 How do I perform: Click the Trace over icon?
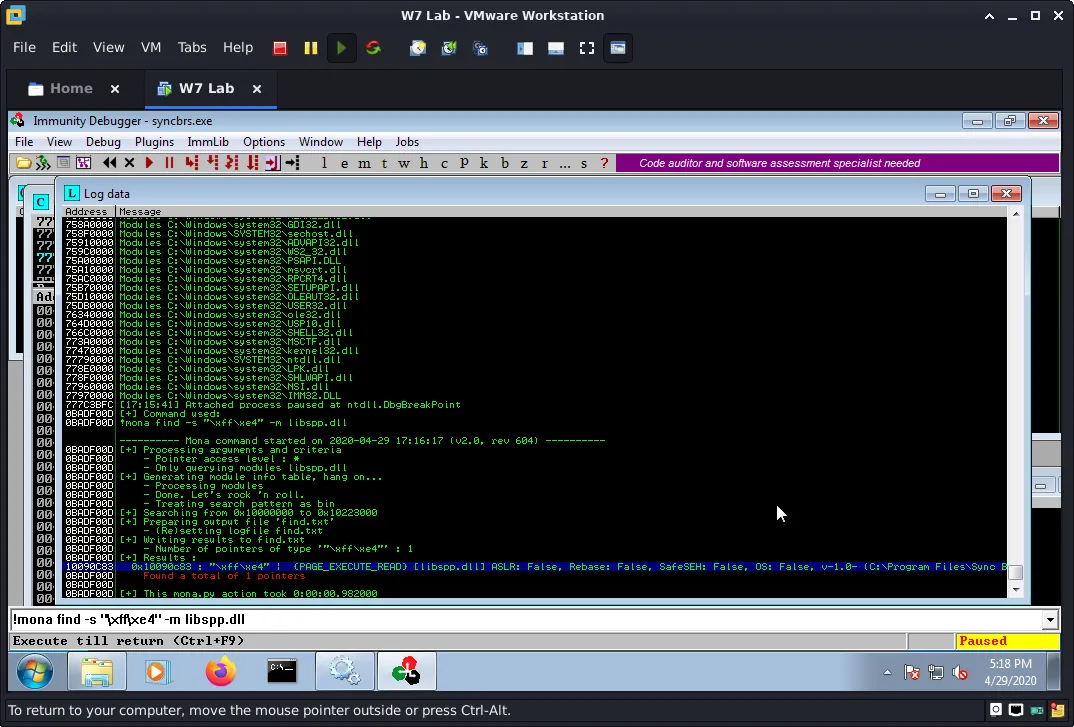(x=253, y=163)
